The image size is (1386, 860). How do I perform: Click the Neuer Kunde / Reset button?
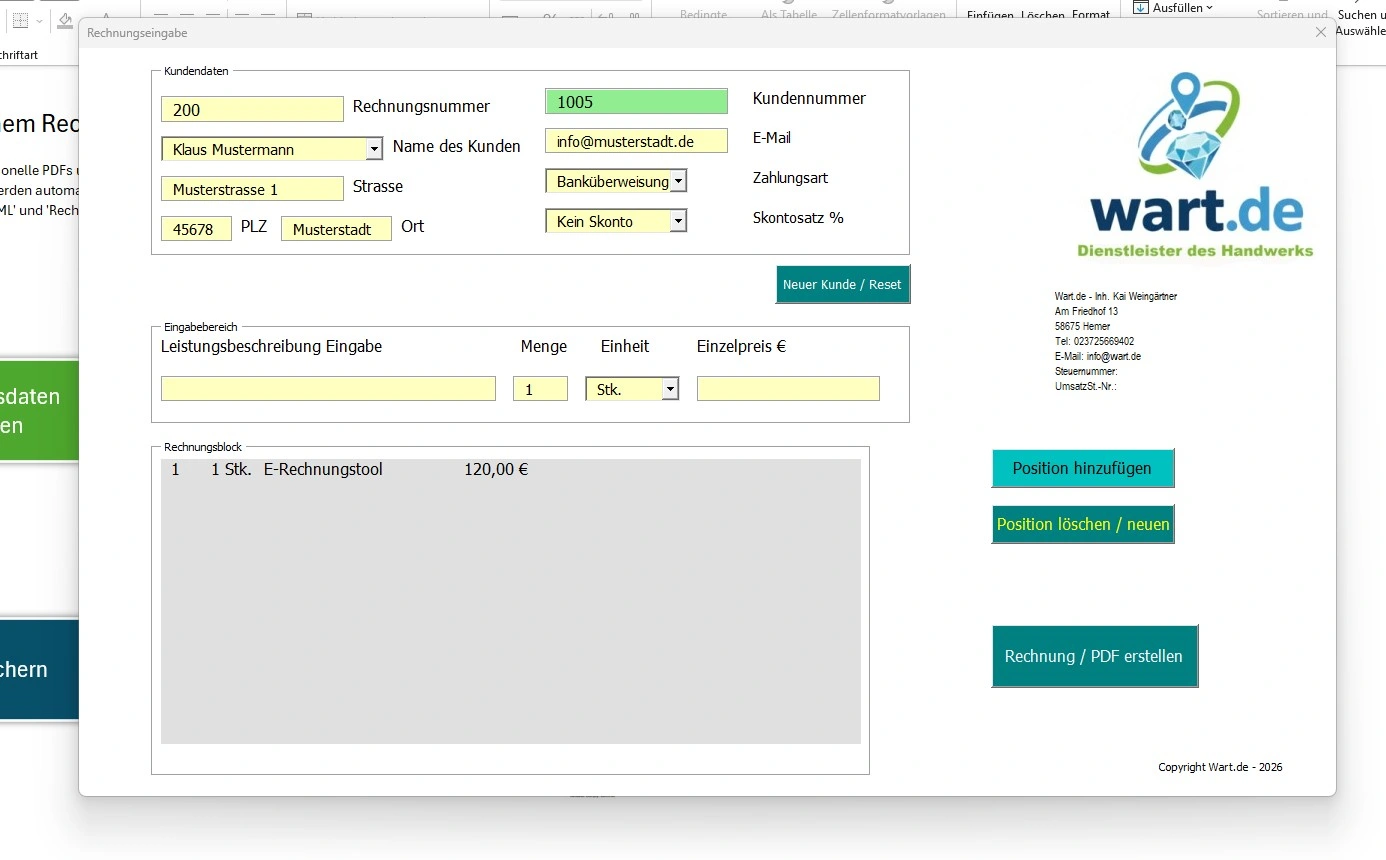point(842,284)
